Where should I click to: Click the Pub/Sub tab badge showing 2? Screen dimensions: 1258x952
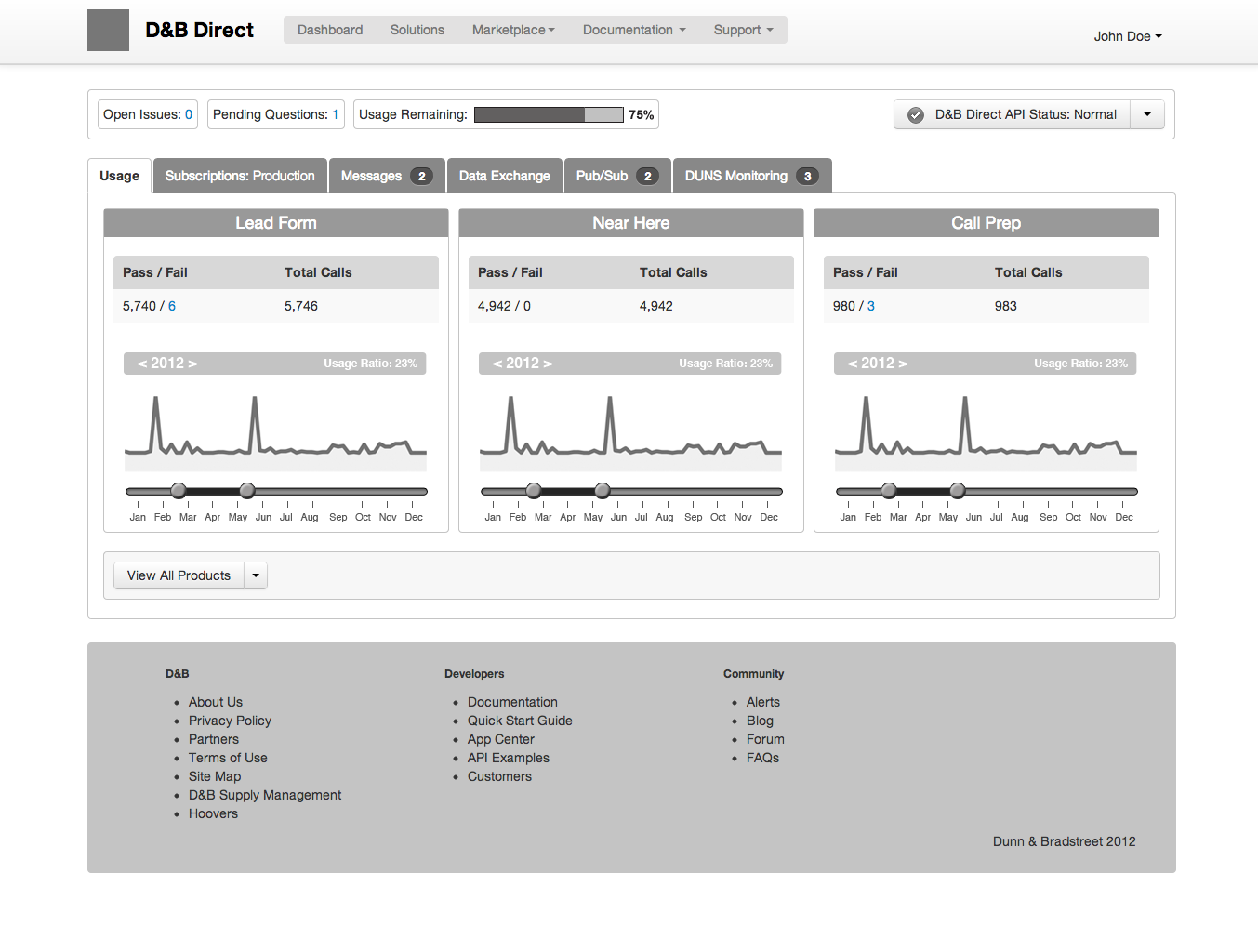pos(648,176)
